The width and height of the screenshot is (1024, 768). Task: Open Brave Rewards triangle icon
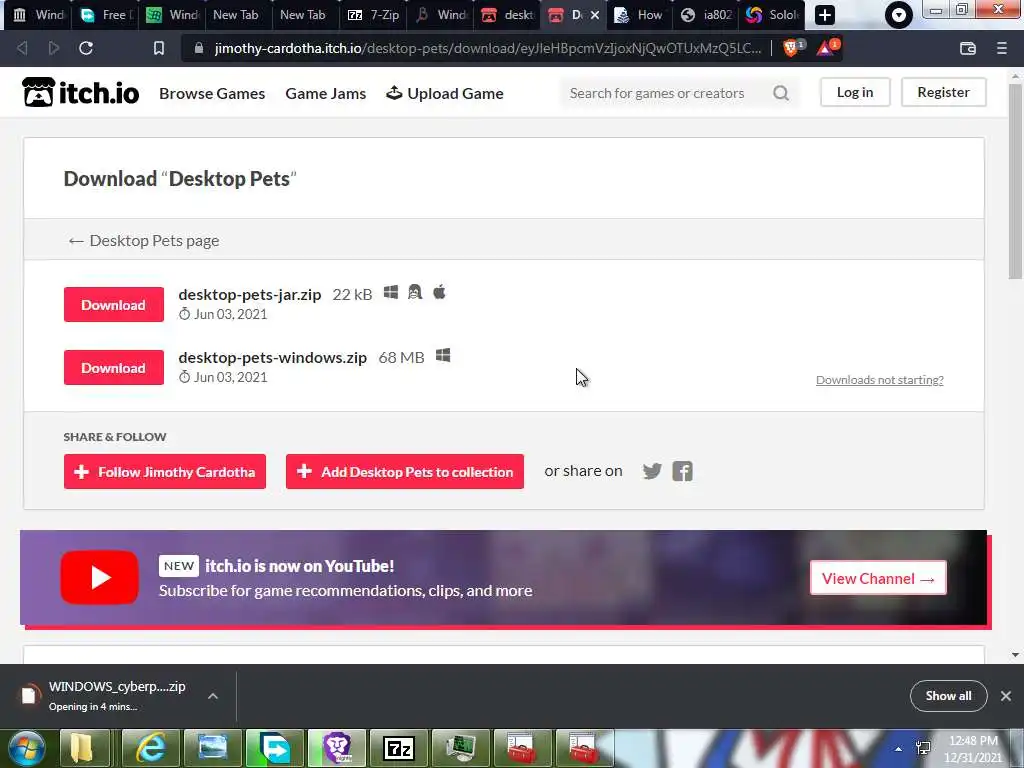coord(825,48)
